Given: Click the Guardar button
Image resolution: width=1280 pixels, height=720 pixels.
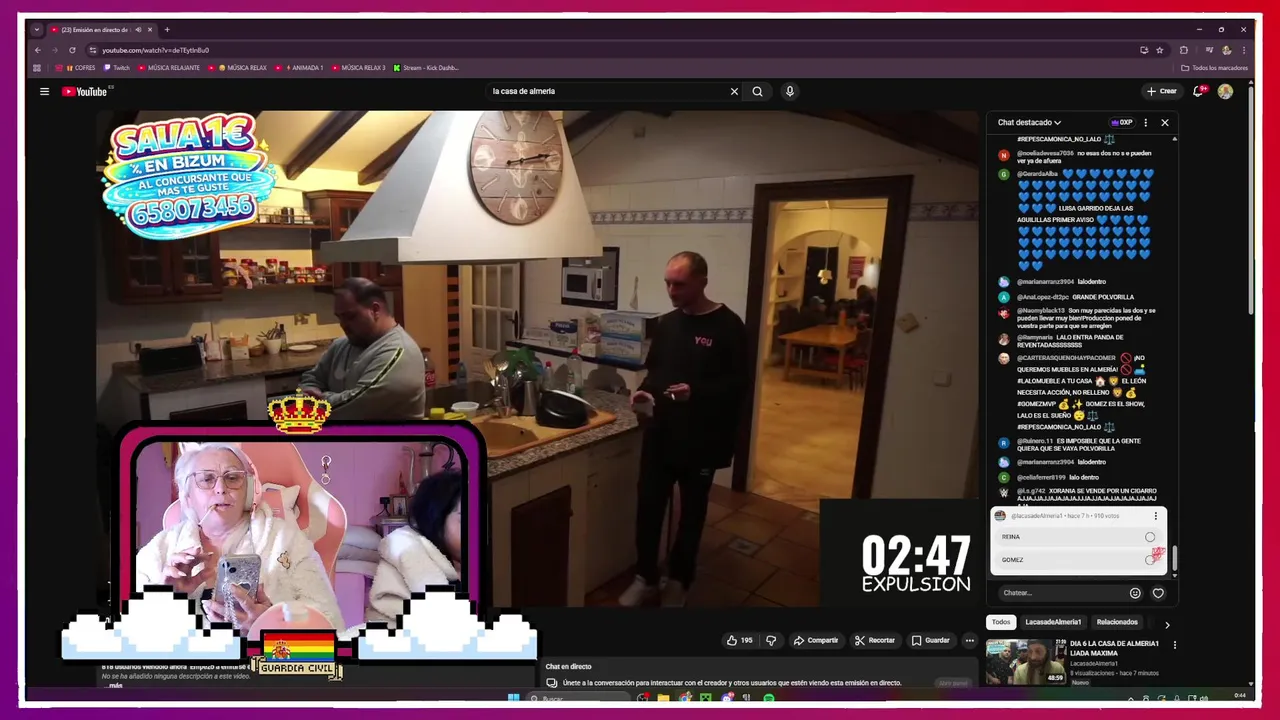Looking at the screenshot, I should pyautogui.click(x=931, y=640).
